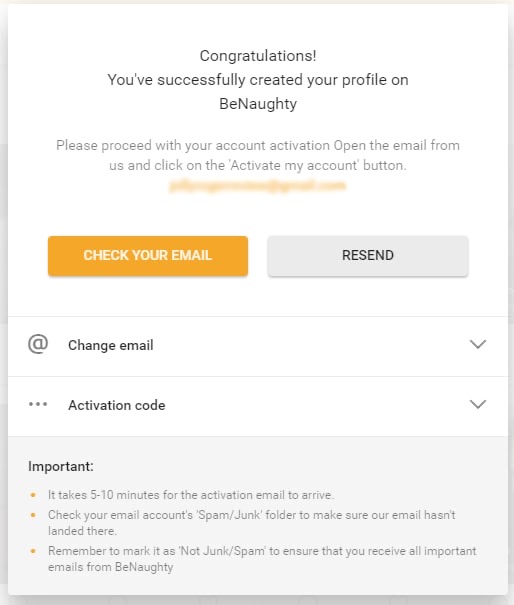Click the RESEND button
This screenshot has width=514, height=605.
368,256
